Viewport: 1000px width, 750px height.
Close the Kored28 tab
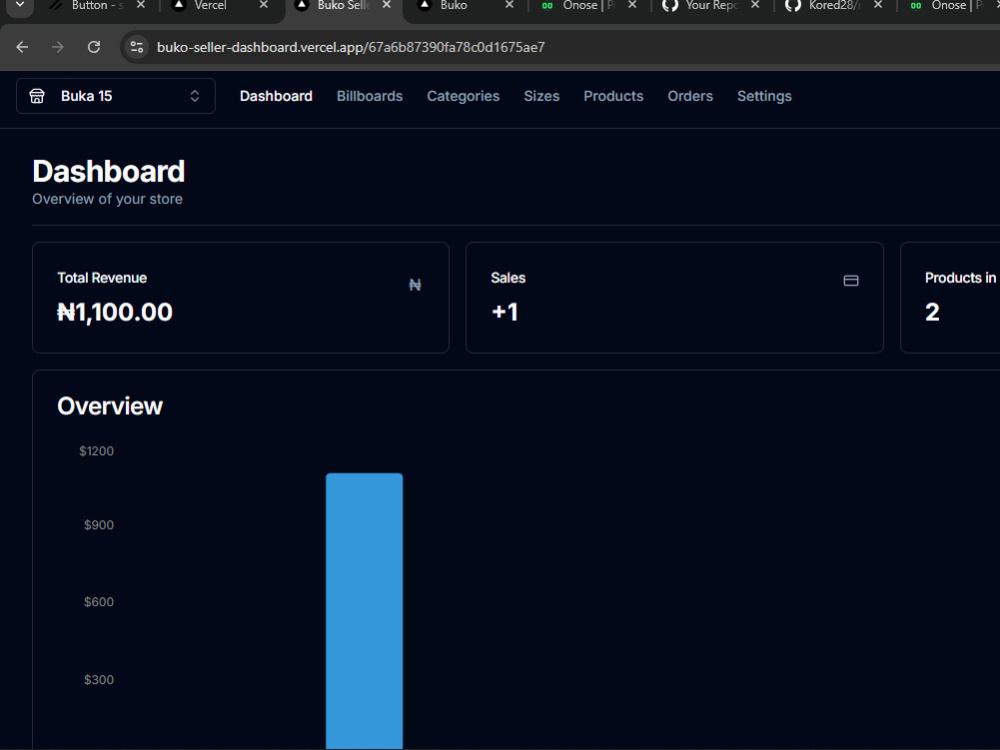pyautogui.click(x=878, y=4)
